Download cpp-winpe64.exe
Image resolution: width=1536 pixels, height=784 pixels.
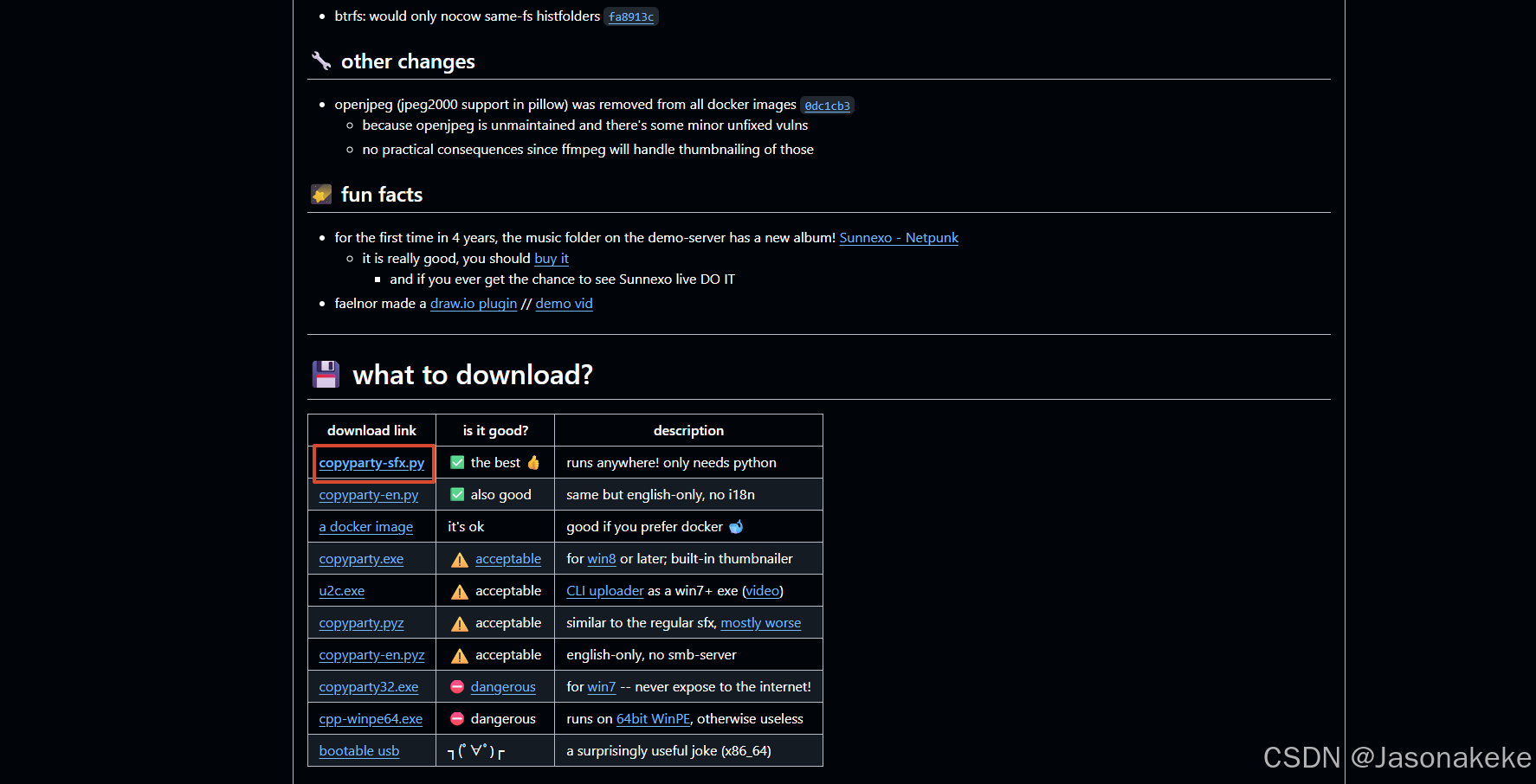tap(371, 719)
